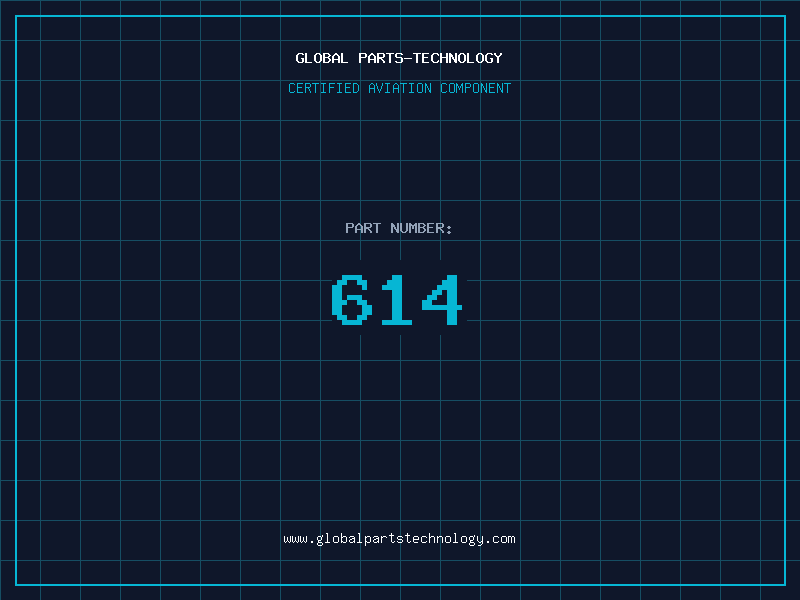
Task: Click the bottom-left corner of the cyan frame
Action: (16, 584)
